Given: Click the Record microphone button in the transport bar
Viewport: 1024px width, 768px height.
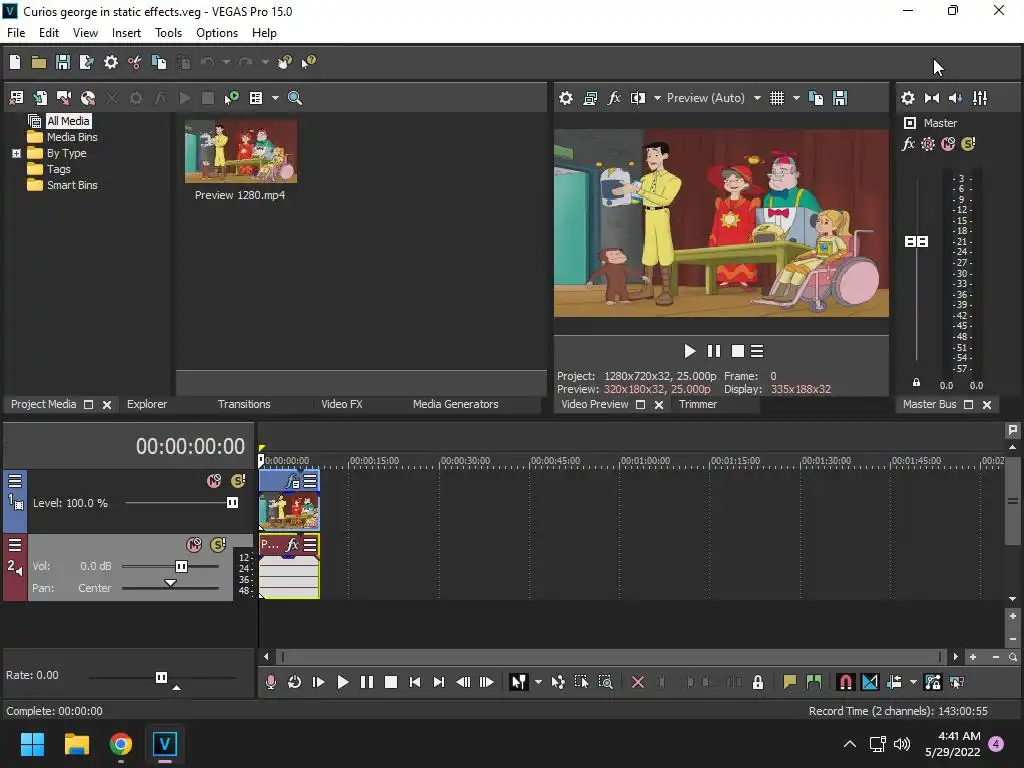Looking at the screenshot, I should click(x=271, y=682).
